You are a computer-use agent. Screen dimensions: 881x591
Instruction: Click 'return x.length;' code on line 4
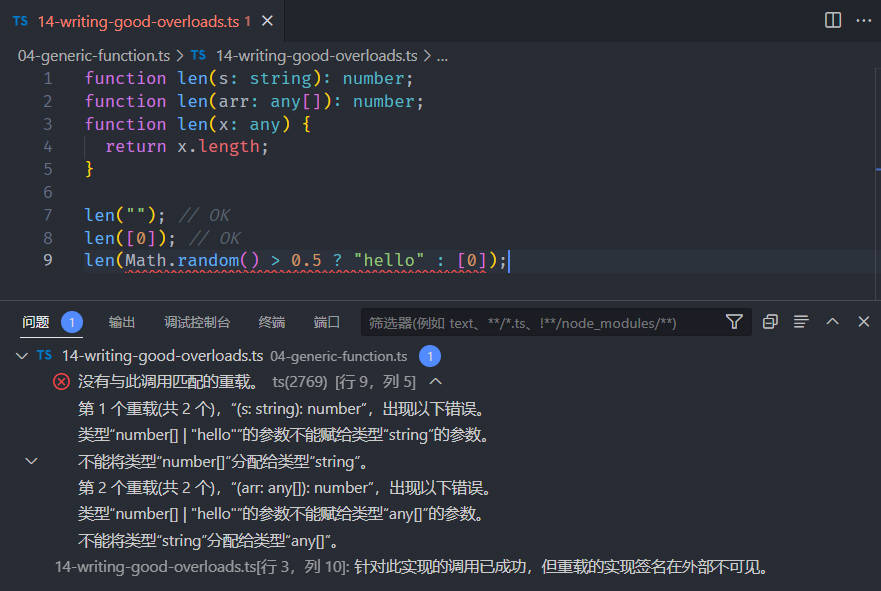[x=187, y=147]
